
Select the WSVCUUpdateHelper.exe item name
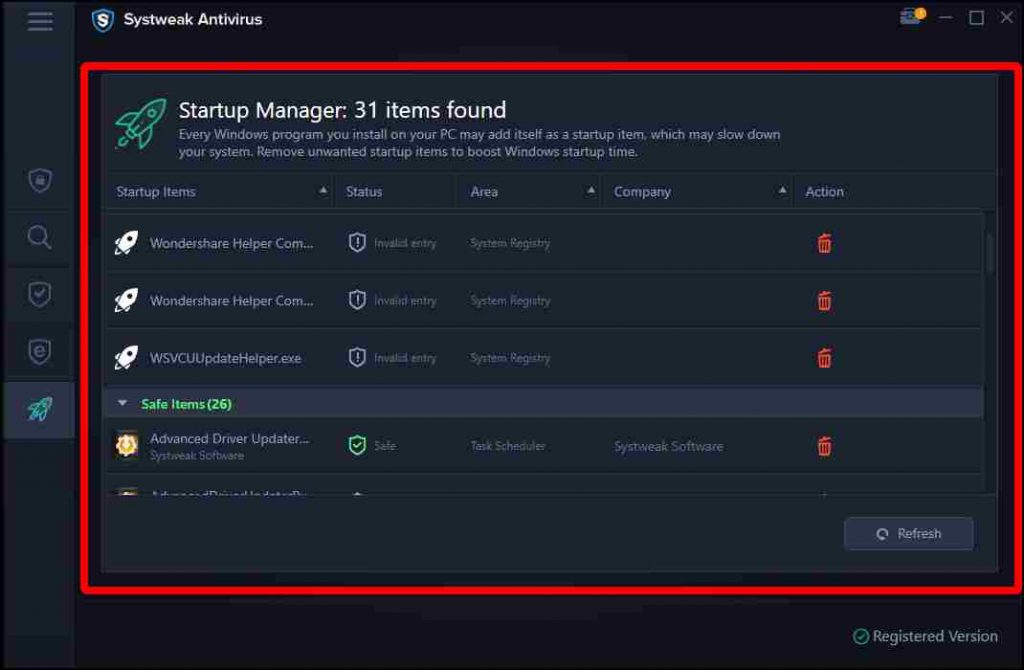coord(225,358)
